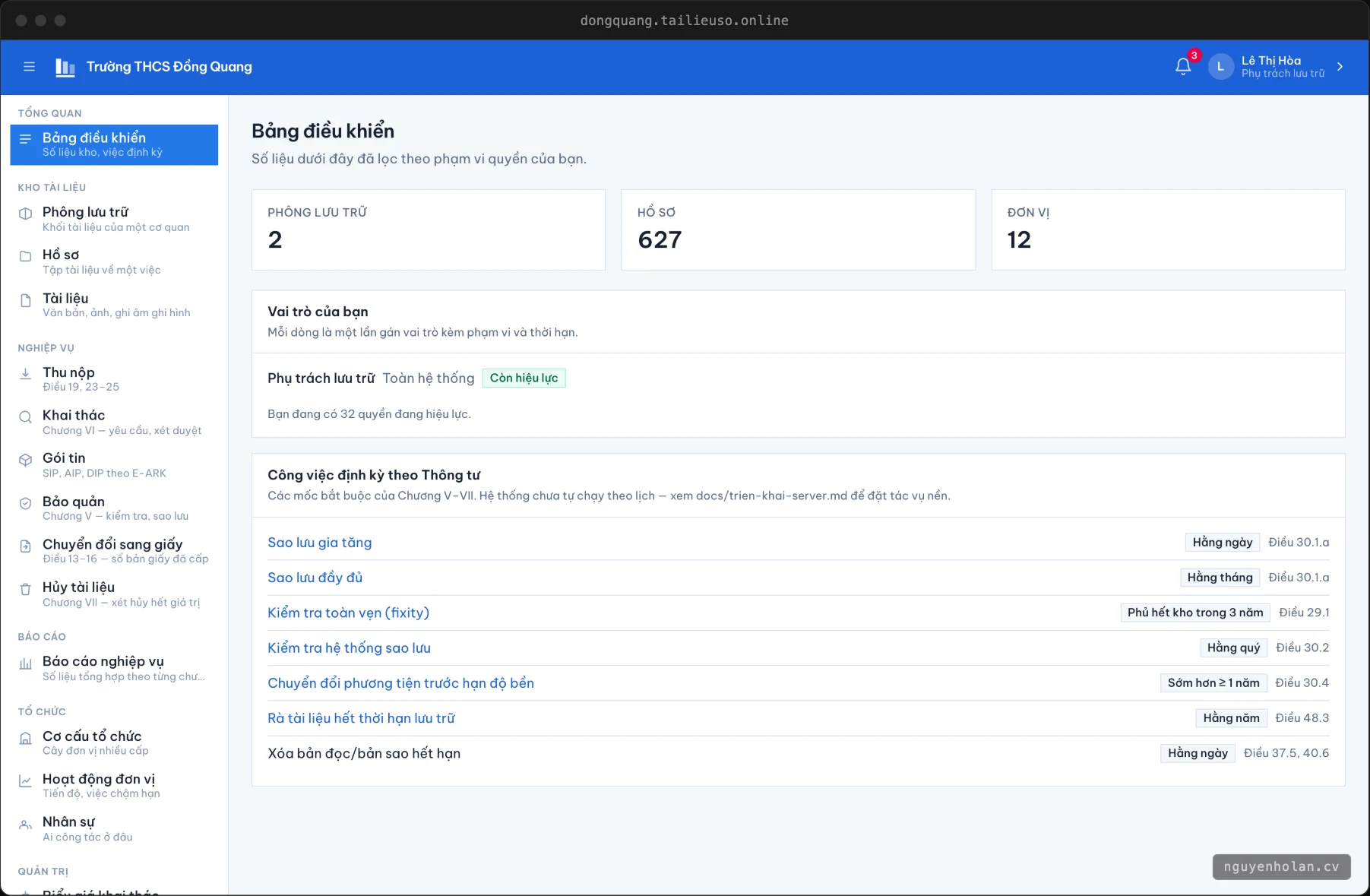1370x896 pixels.
Task: Click the Phông lưu trữ box icon
Action: pyautogui.click(x=26, y=214)
